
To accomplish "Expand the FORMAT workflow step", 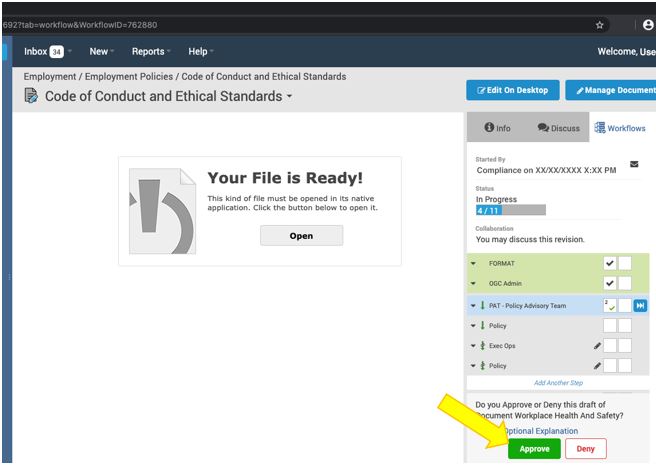I will (x=473, y=264).
